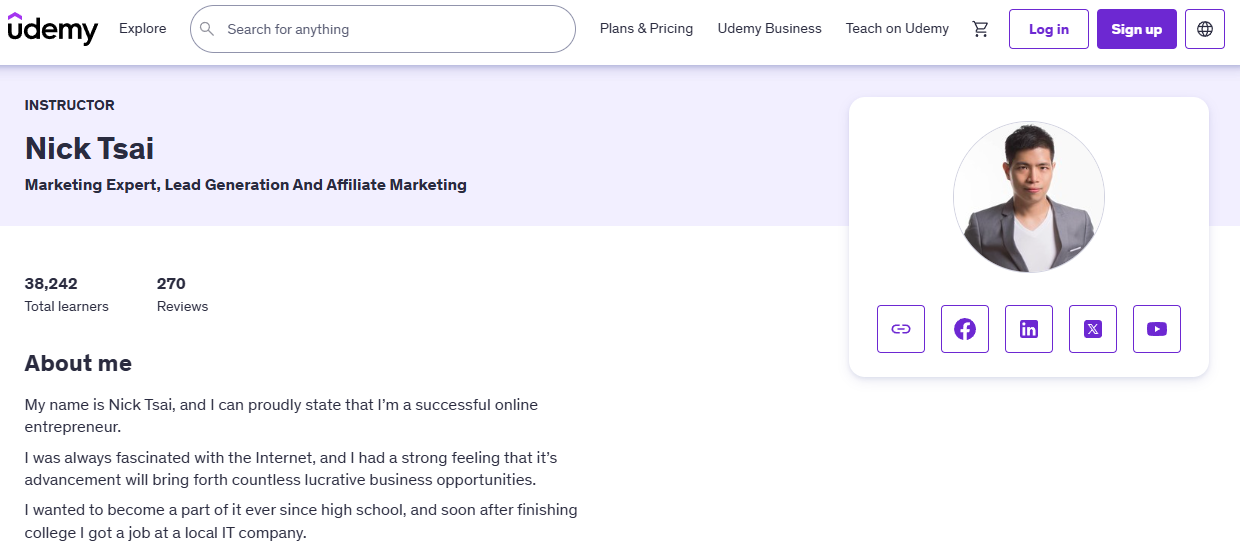Click Nick Tsai's profile photo

[x=1029, y=197]
